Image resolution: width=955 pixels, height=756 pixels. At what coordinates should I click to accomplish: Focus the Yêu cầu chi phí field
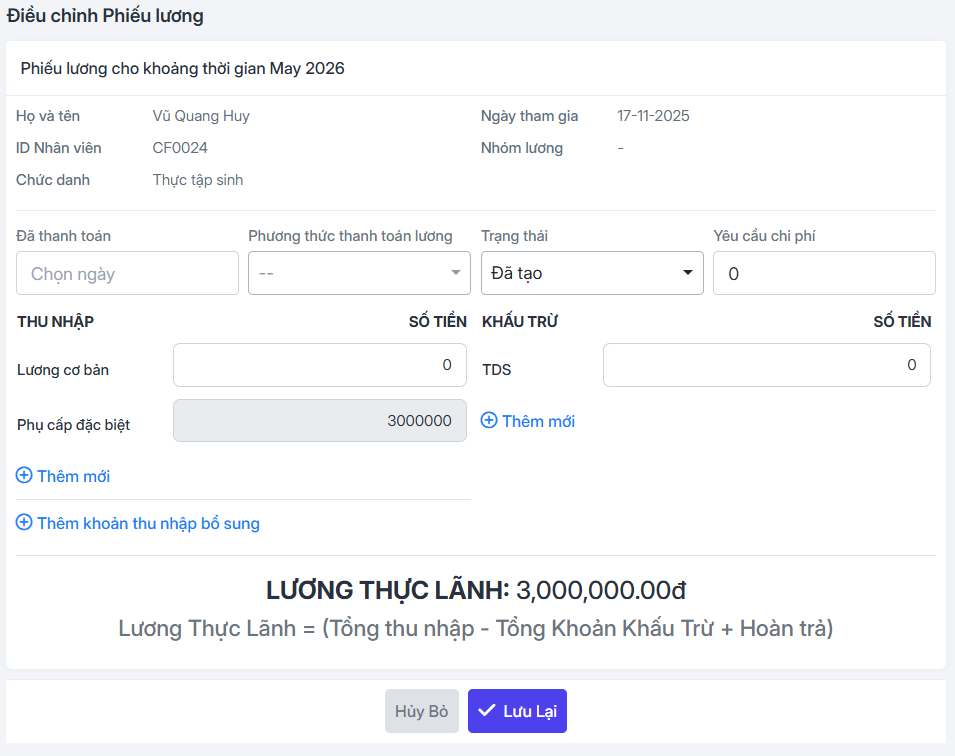[x=824, y=273]
